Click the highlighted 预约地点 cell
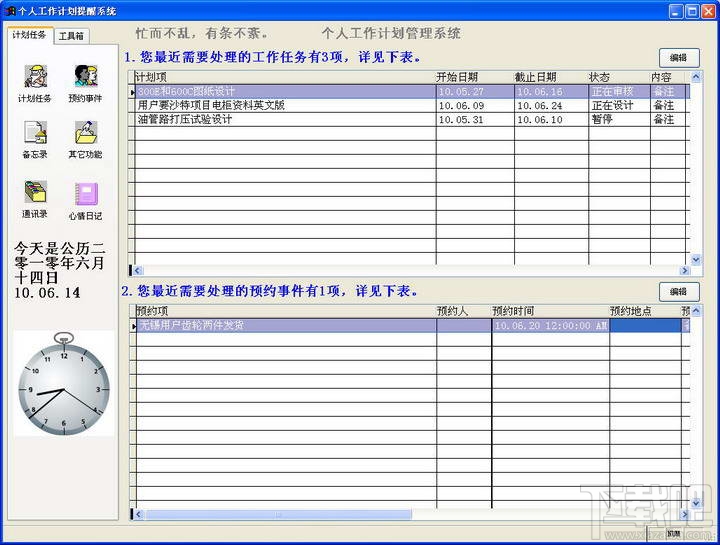Viewport: 720px width, 545px height. (645, 326)
